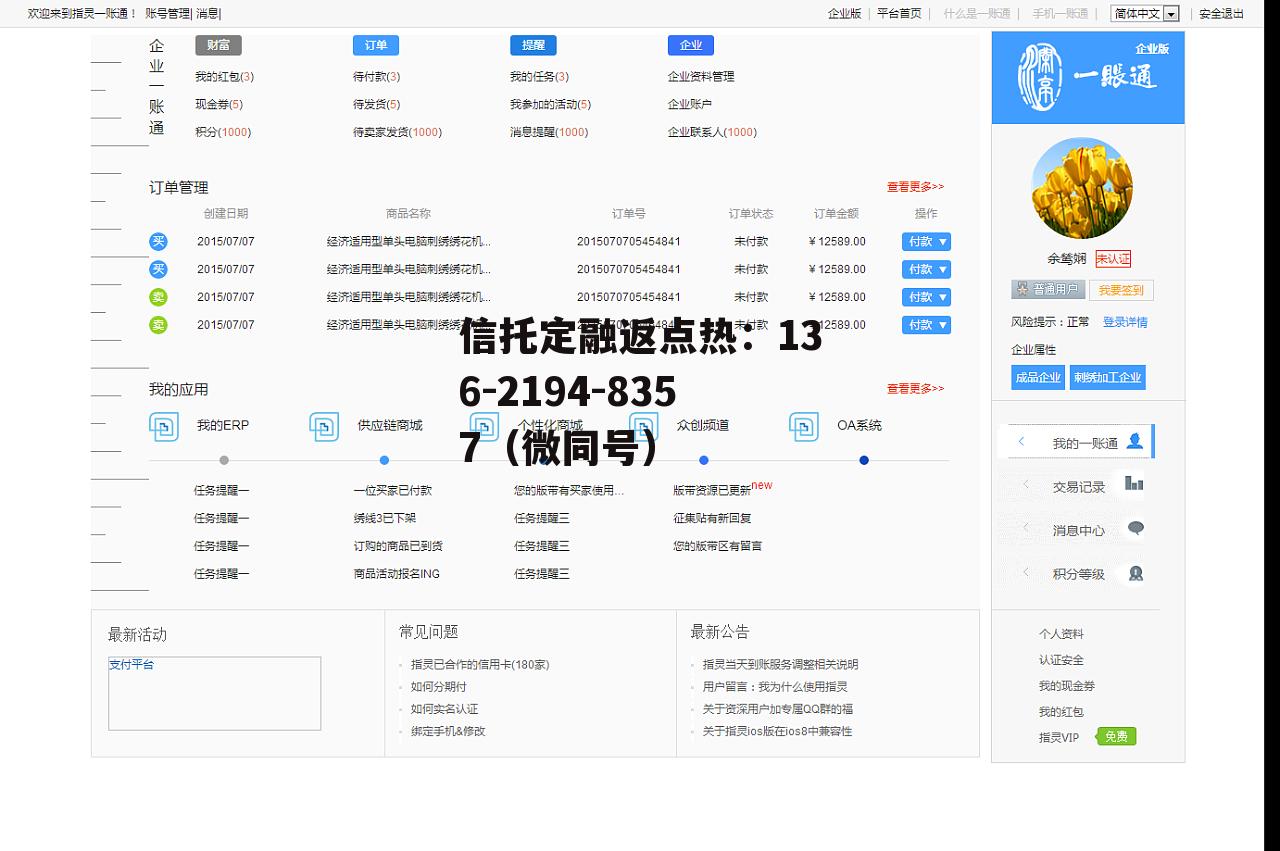Click the tulip profile avatar
The height and width of the screenshot is (851, 1280).
click(1082, 188)
